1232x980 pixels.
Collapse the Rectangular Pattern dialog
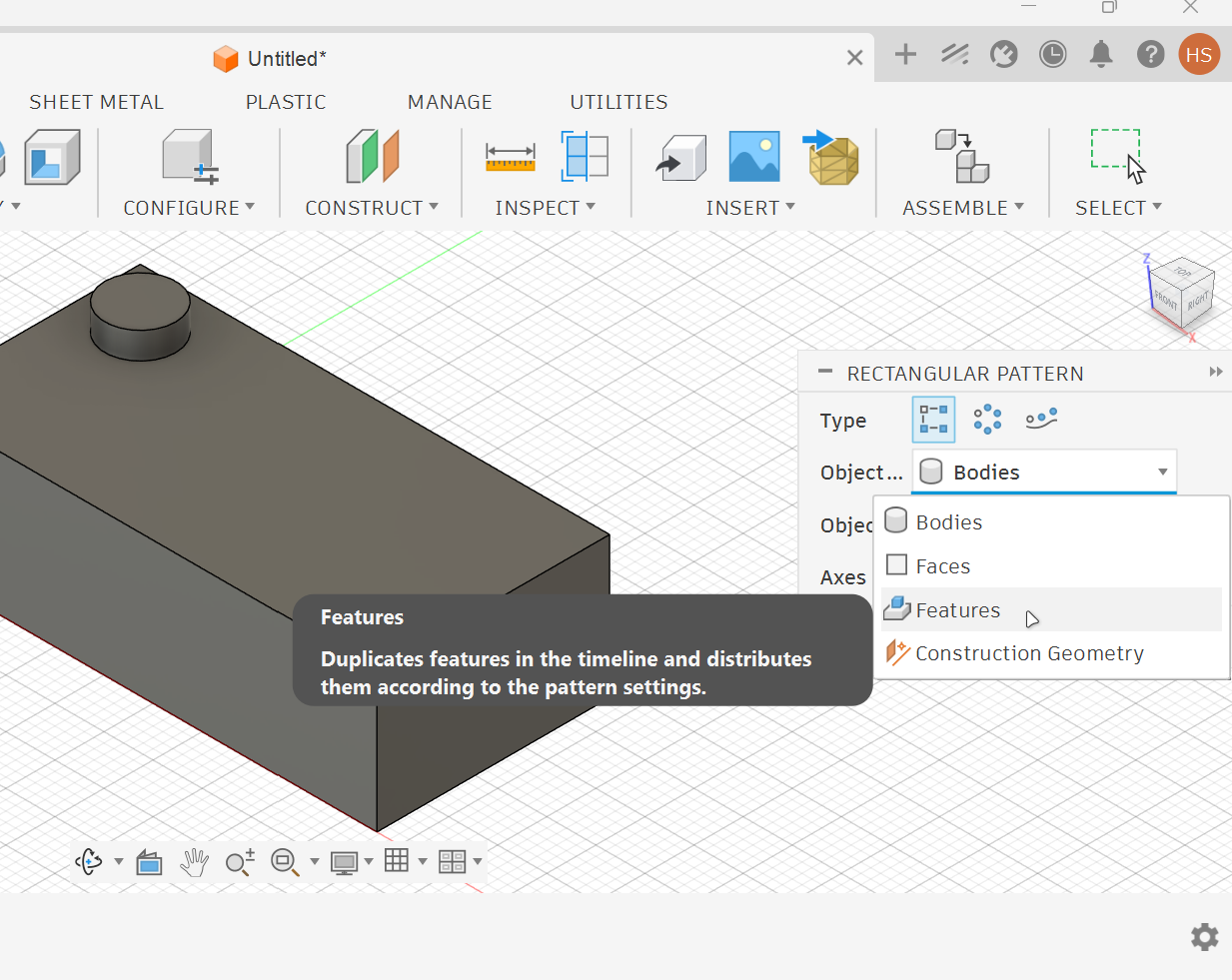pyautogui.click(x=825, y=372)
